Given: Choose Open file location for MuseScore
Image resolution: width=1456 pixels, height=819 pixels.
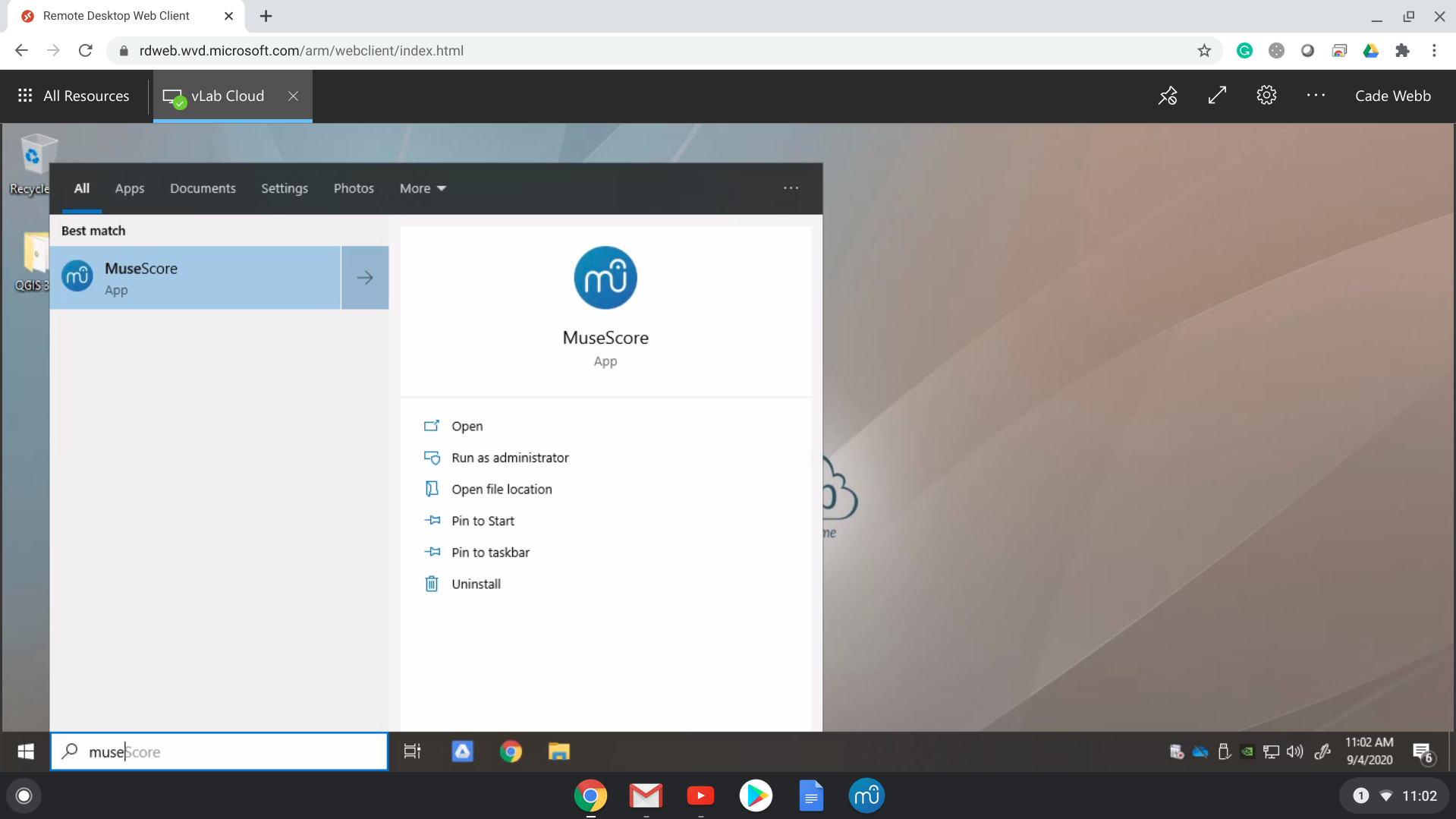Looking at the screenshot, I should point(488,489).
